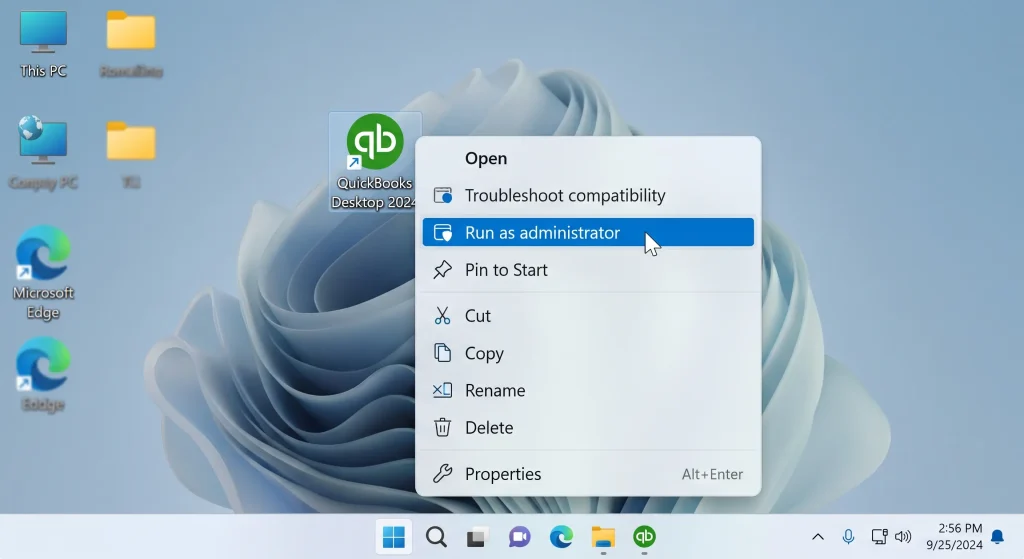Click the copy pages icon beside Copy
1024x559 pixels.
[443, 353]
